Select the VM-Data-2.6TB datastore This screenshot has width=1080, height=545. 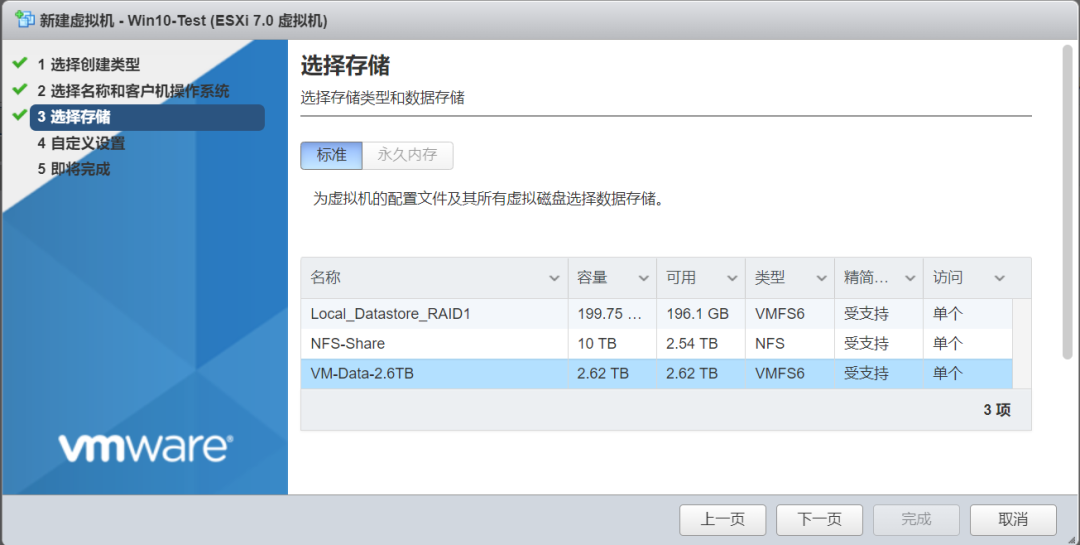coord(656,373)
